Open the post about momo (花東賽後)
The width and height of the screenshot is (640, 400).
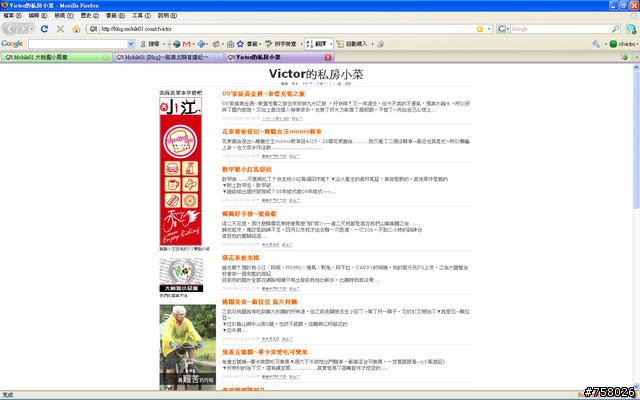coord(271,131)
